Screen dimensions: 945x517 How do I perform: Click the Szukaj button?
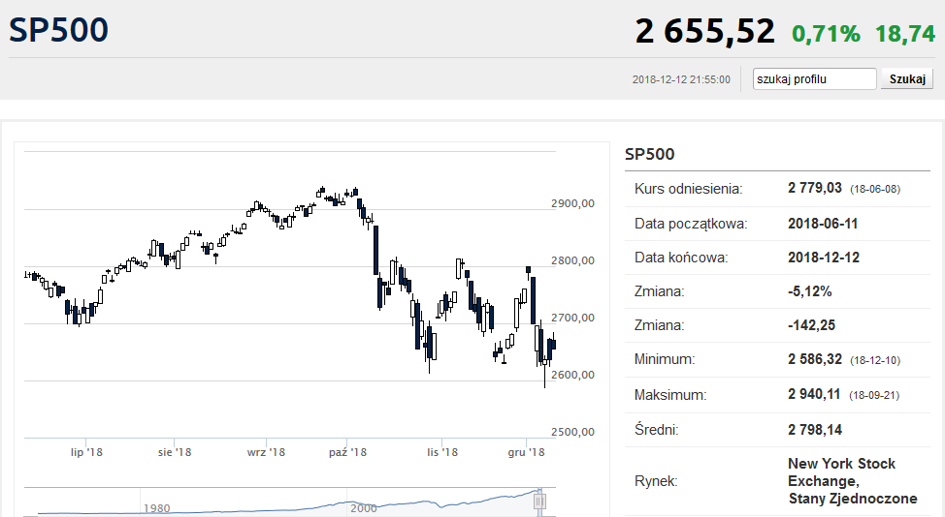(x=907, y=79)
